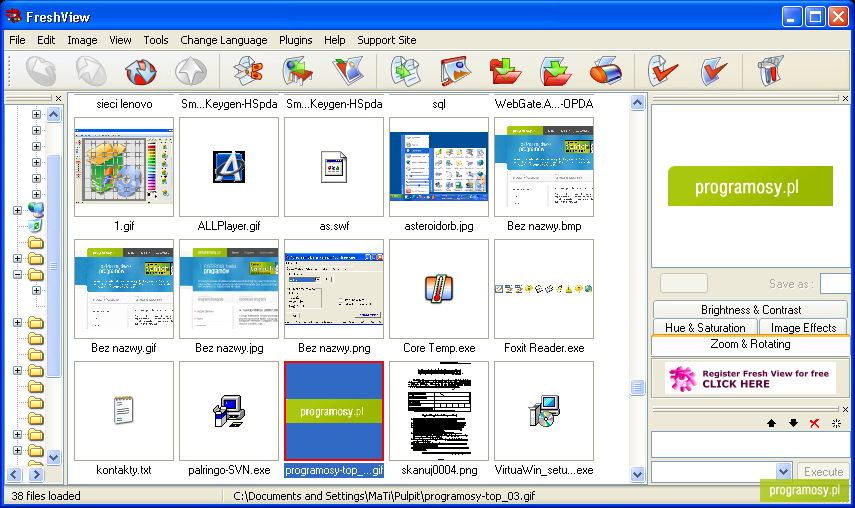Image resolution: width=855 pixels, height=508 pixels.
Task: Open the Change Language menu
Action: pos(224,40)
